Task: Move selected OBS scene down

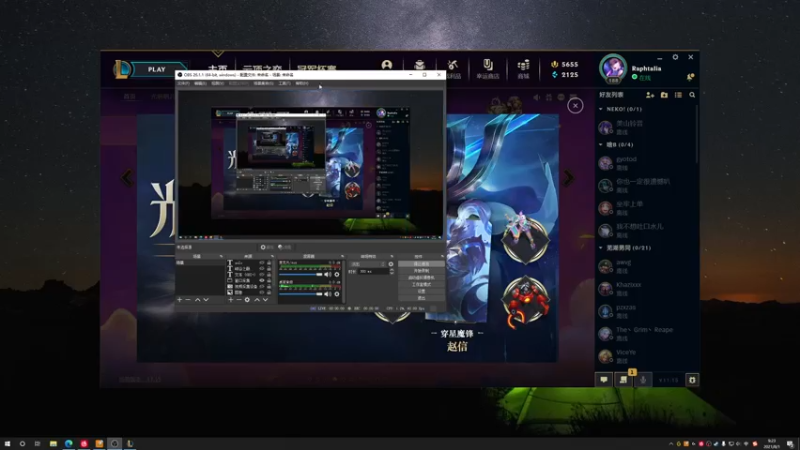Action: click(206, 300)
